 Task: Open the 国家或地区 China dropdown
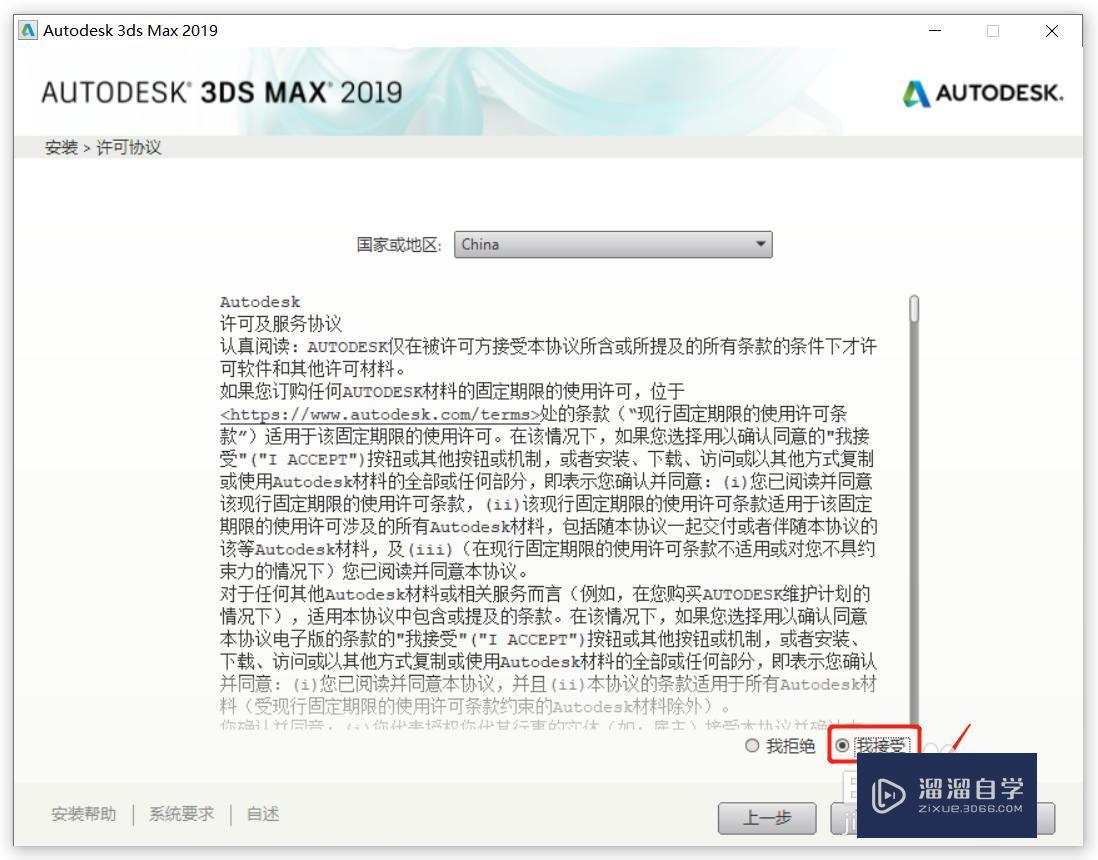pos(613,244)
